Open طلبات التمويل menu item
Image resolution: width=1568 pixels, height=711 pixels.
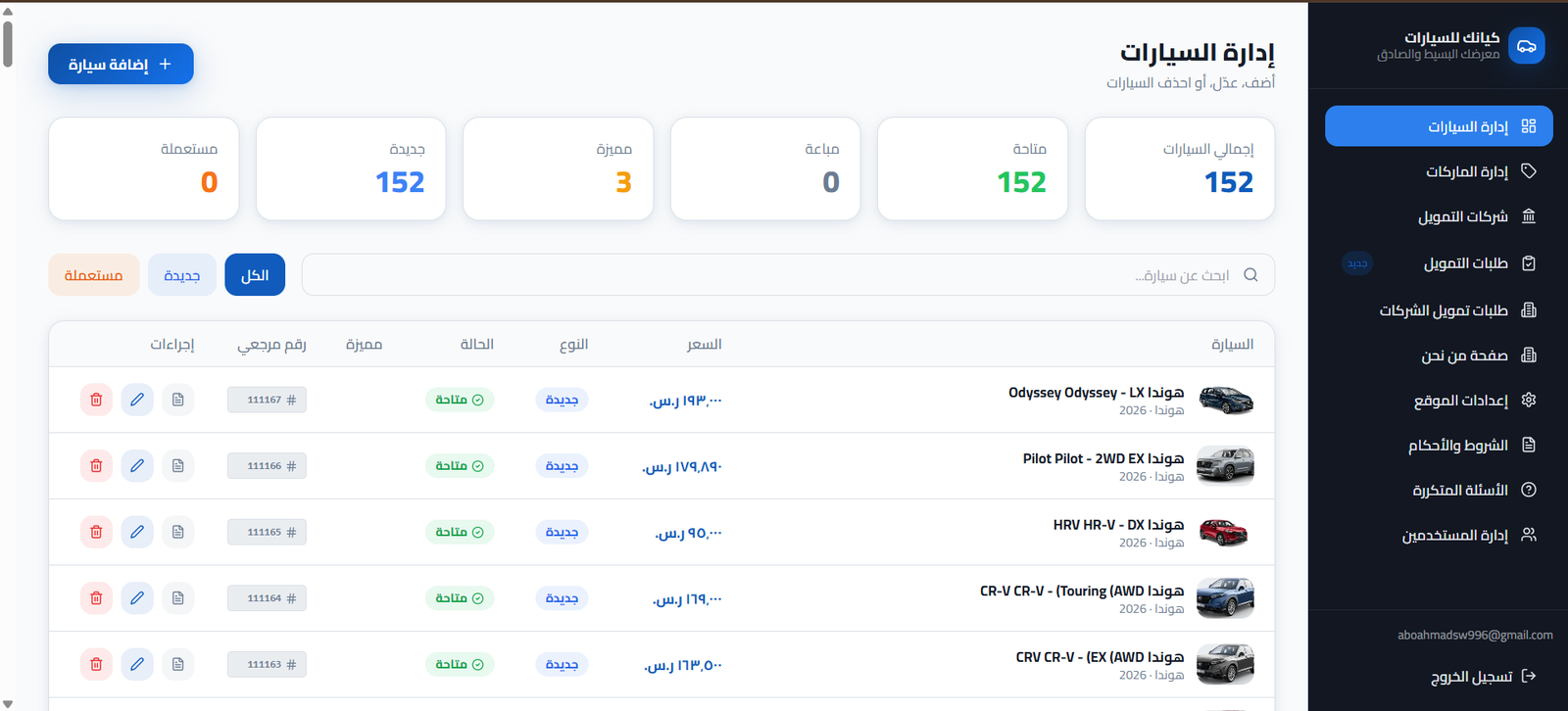(x=1439, y=263)
